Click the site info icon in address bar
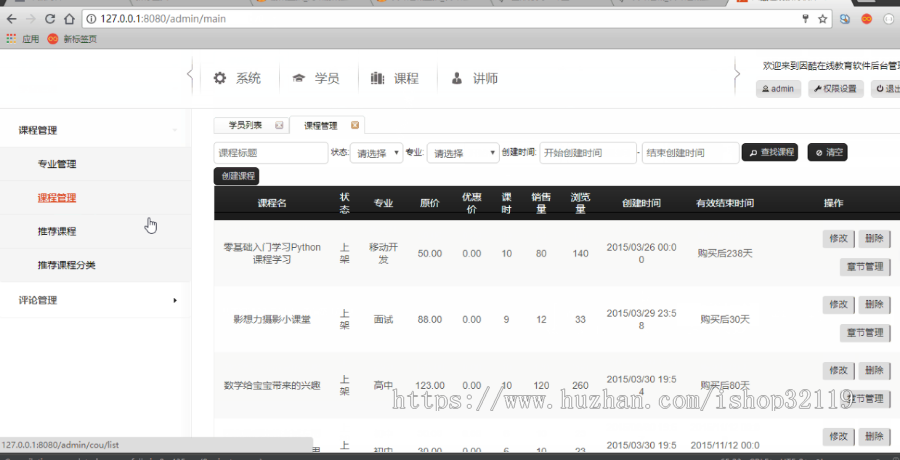Image resolution: width=900 pixels, height=460 pixels. pyautogui.click(x=91, y=19)
